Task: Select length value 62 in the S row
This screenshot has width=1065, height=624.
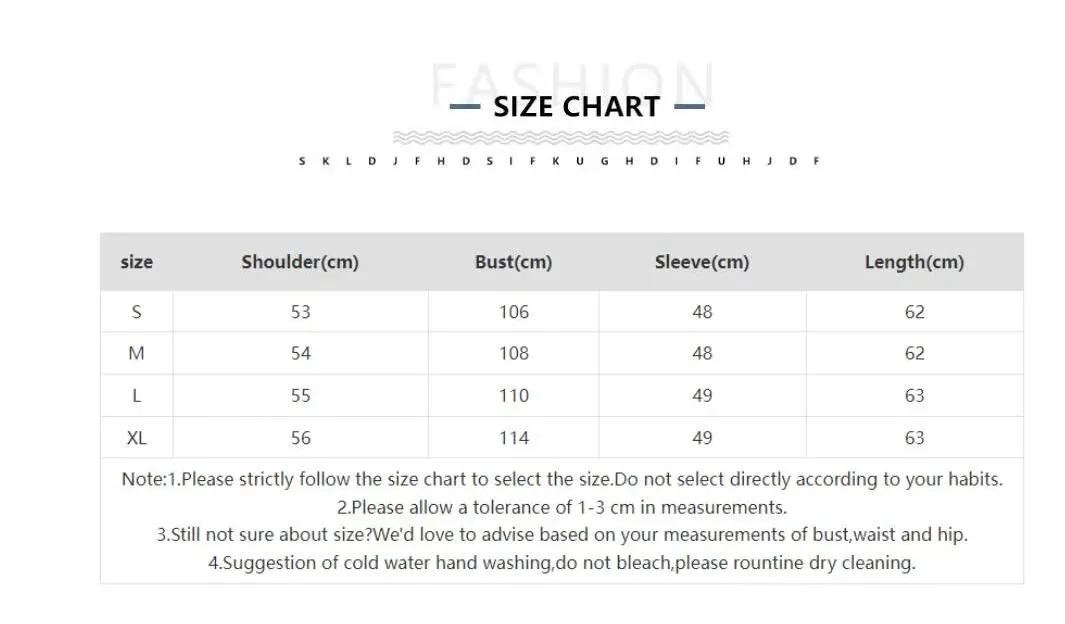Action: coord(915,312)
